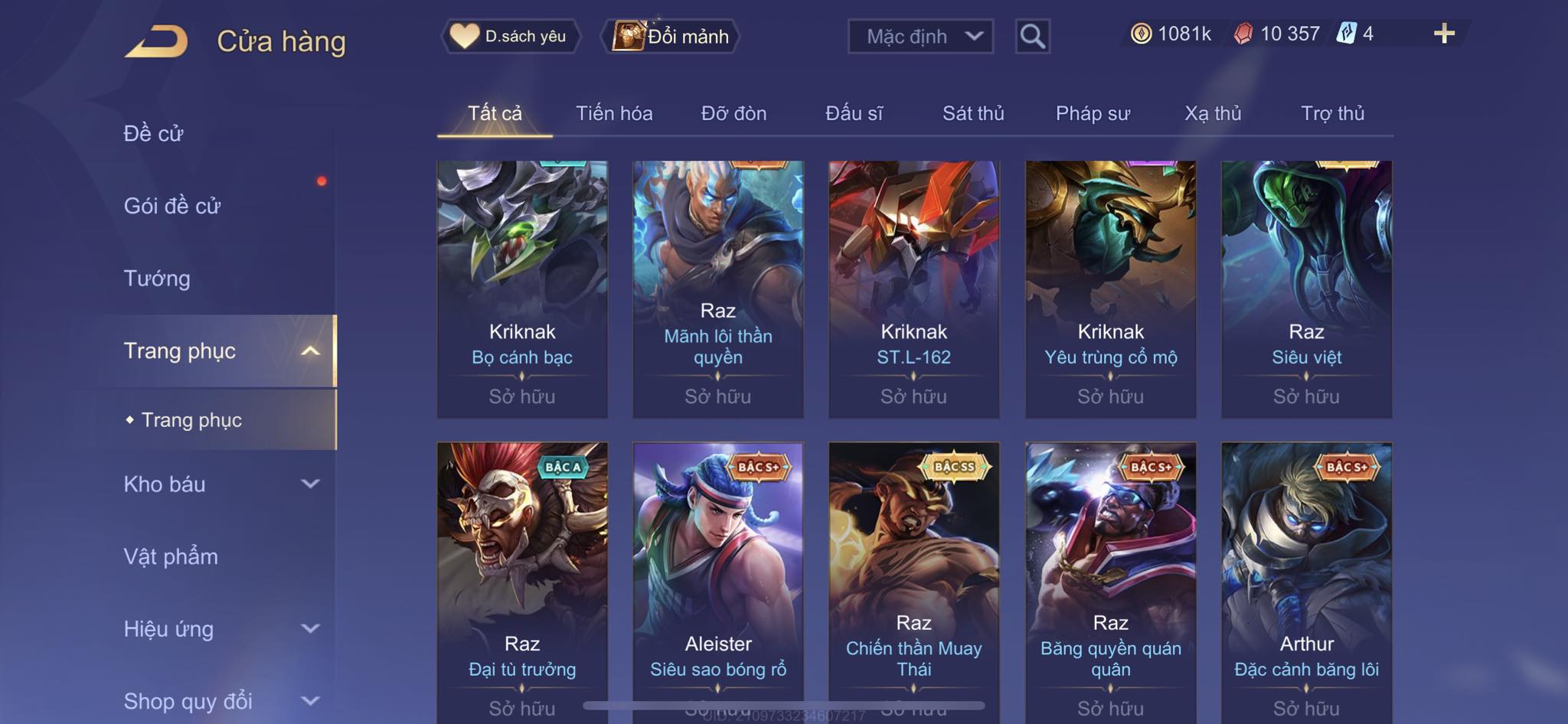This screenshot has width=1568, height=724.
Task: Open the Mặc định sort dropdown
Action: (x=920, y=36)
